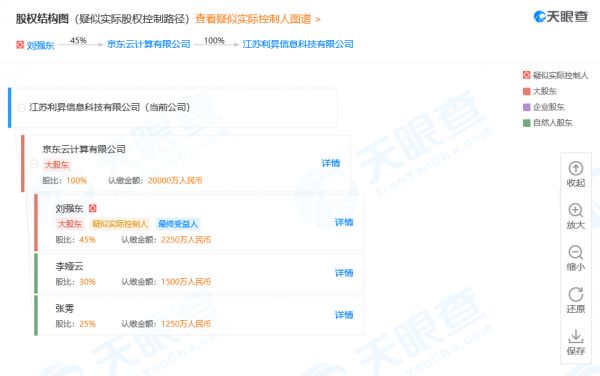600x376 pixels.
Task: Click the 大股东 tag under 刘强东
Action: [x=70, y=224]
